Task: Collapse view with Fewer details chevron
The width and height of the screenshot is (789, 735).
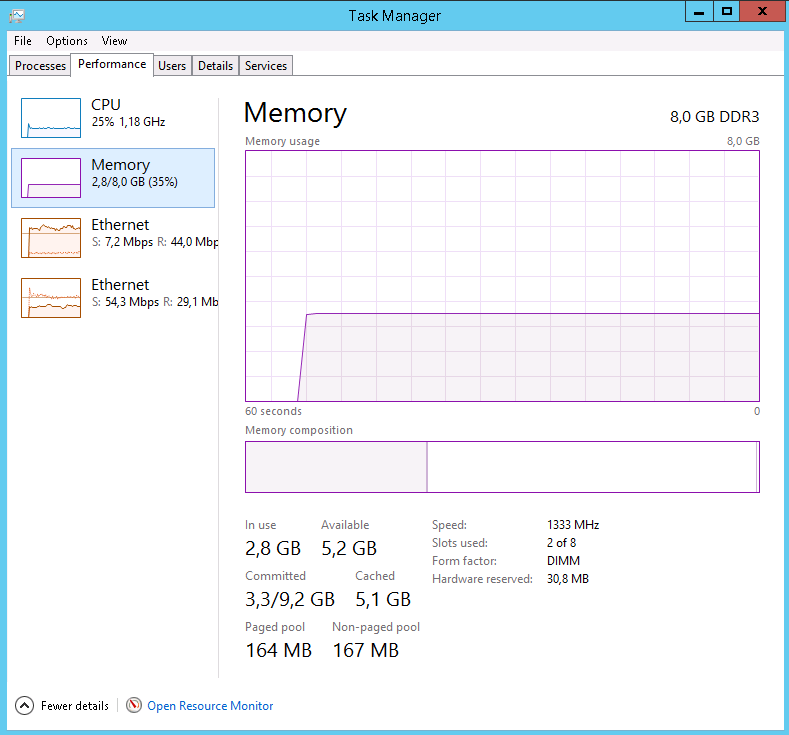Action: [25, 705]
